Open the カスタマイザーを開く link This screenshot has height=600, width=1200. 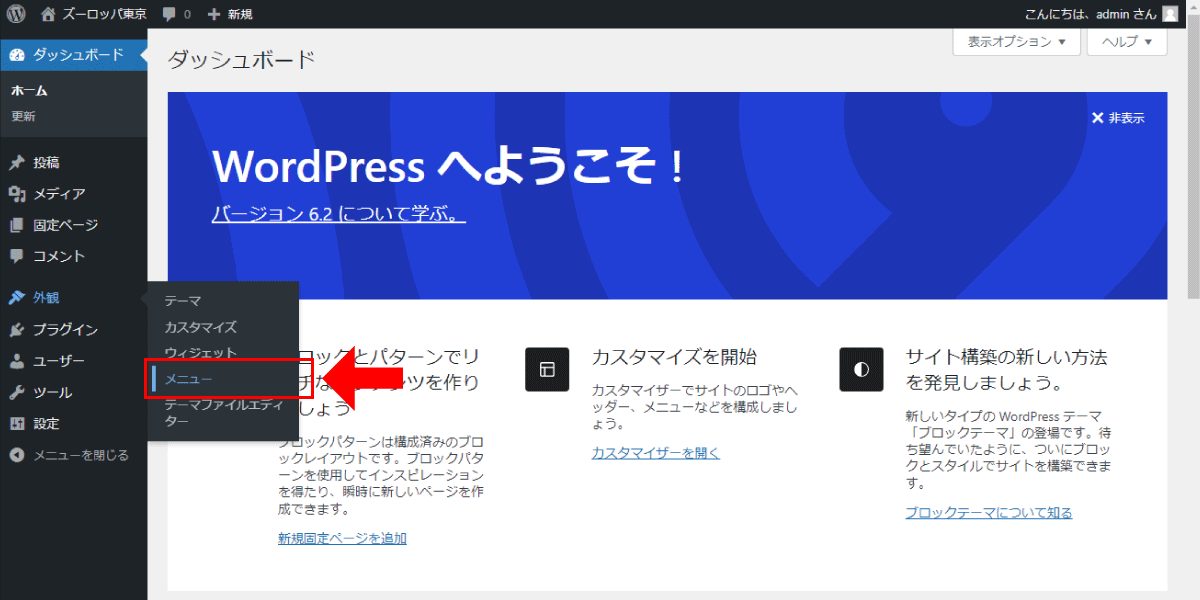[656, 453]
